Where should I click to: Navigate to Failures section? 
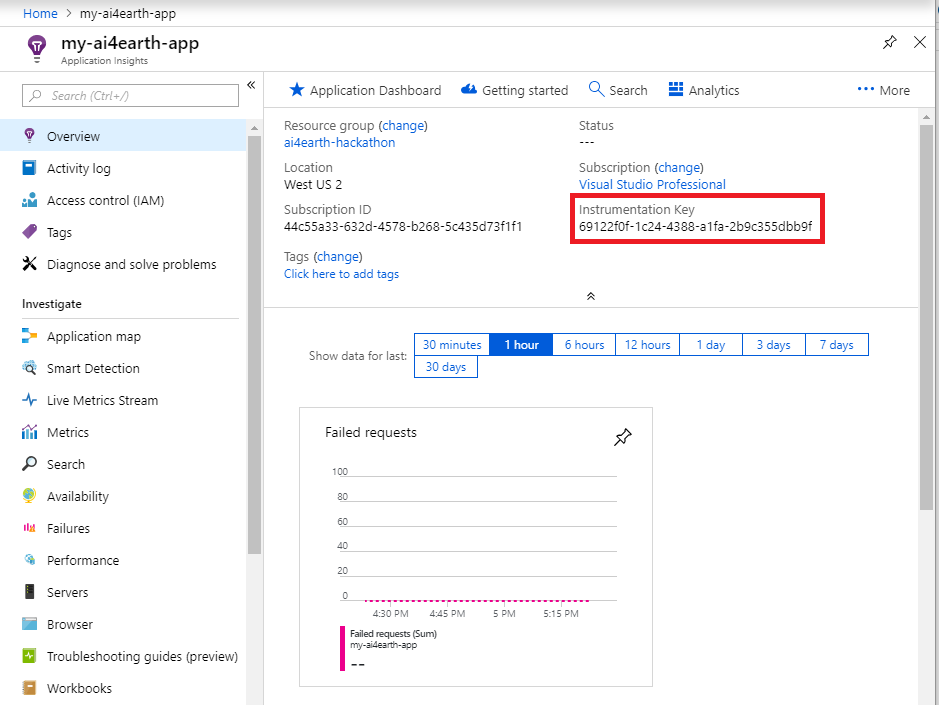pos(123,528)
